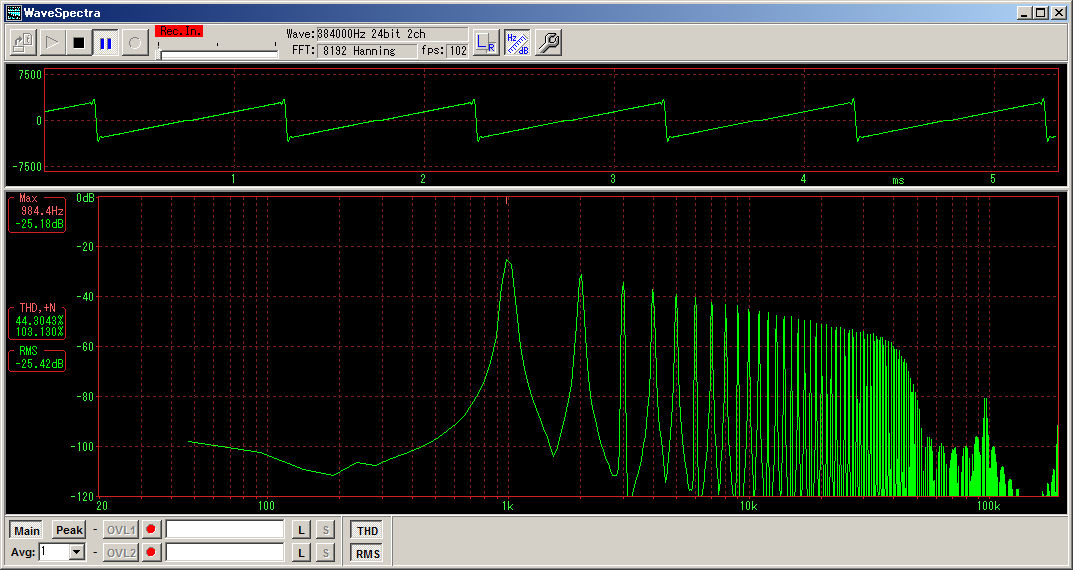The height and width of the screenshot is (570, 1073).
Task: Start recording with the circle record button
Action: pos(135,43)
